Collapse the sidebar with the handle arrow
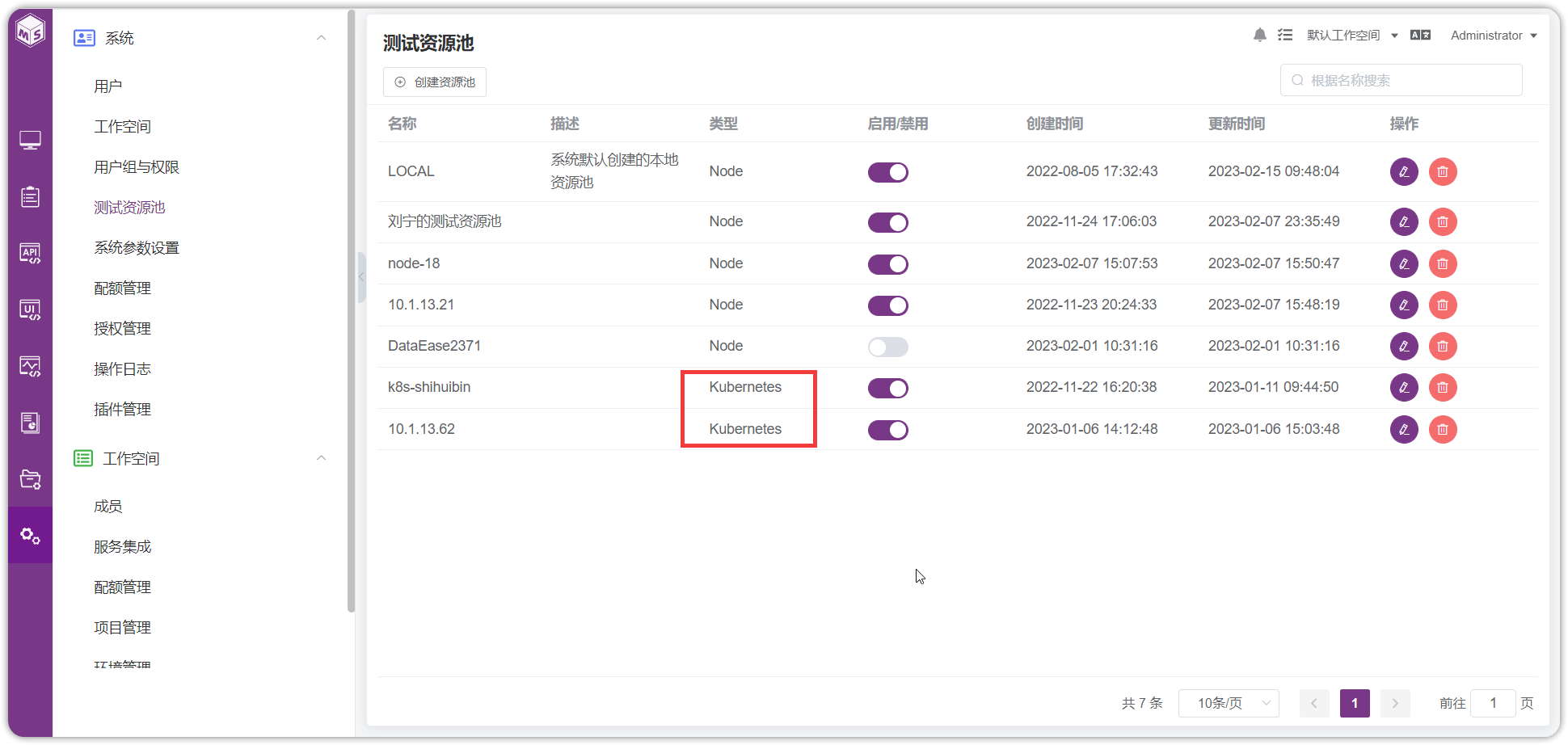1568x745 pixels. (x=361, y=276)
